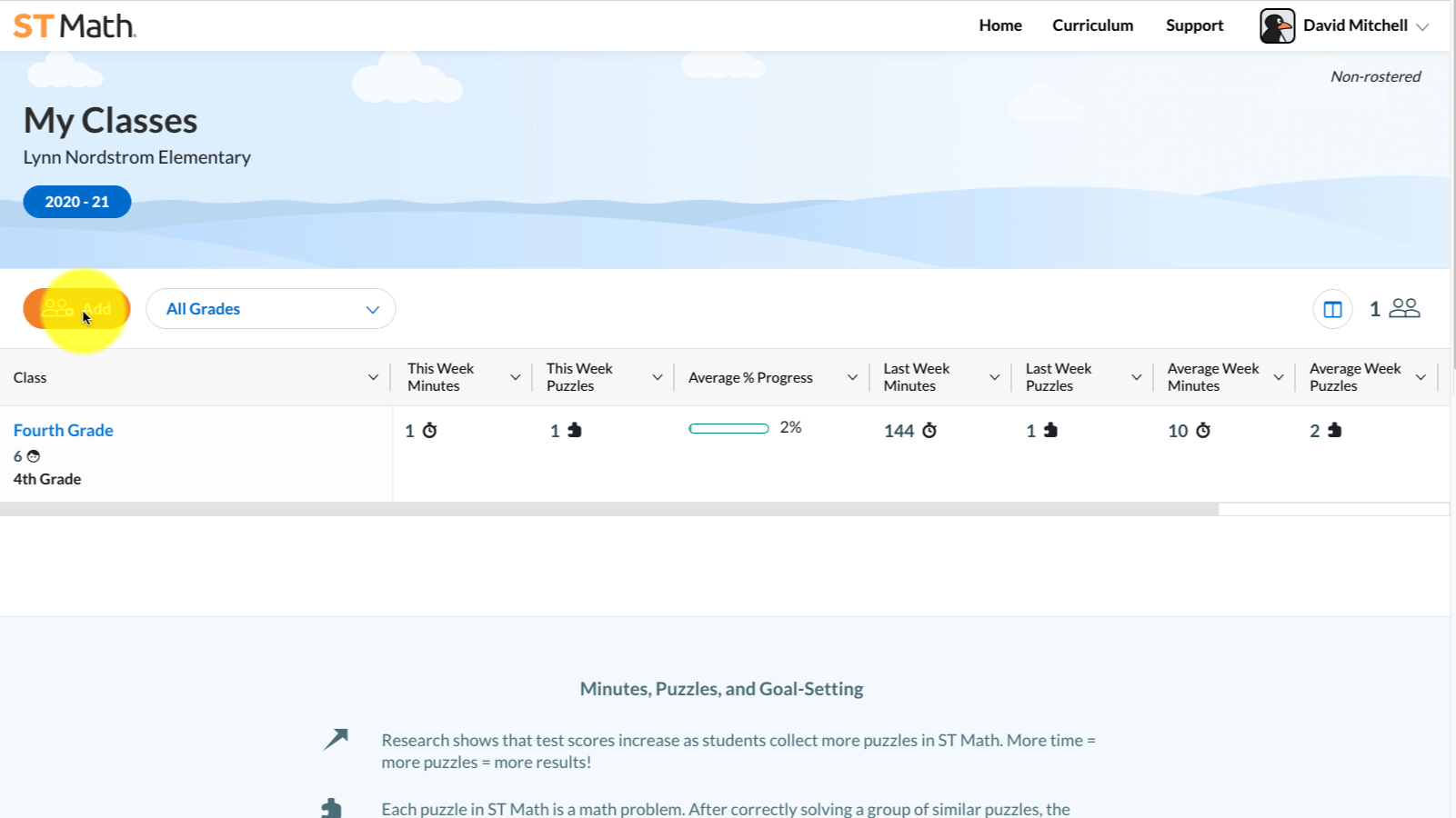Open the Curriculum menu

pyautogui.click(x=1092, y=25)
